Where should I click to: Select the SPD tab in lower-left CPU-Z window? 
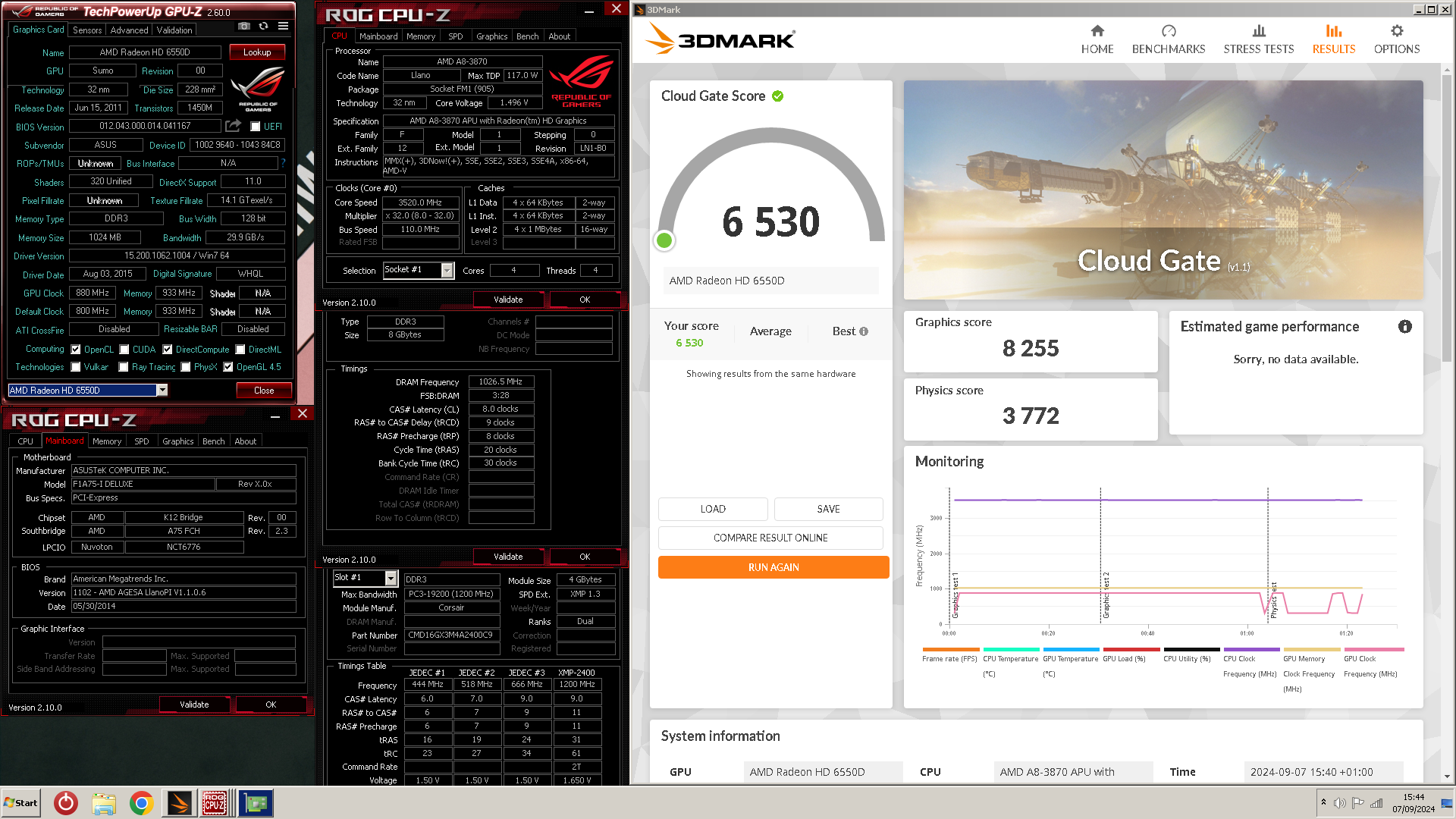[142, 441]
